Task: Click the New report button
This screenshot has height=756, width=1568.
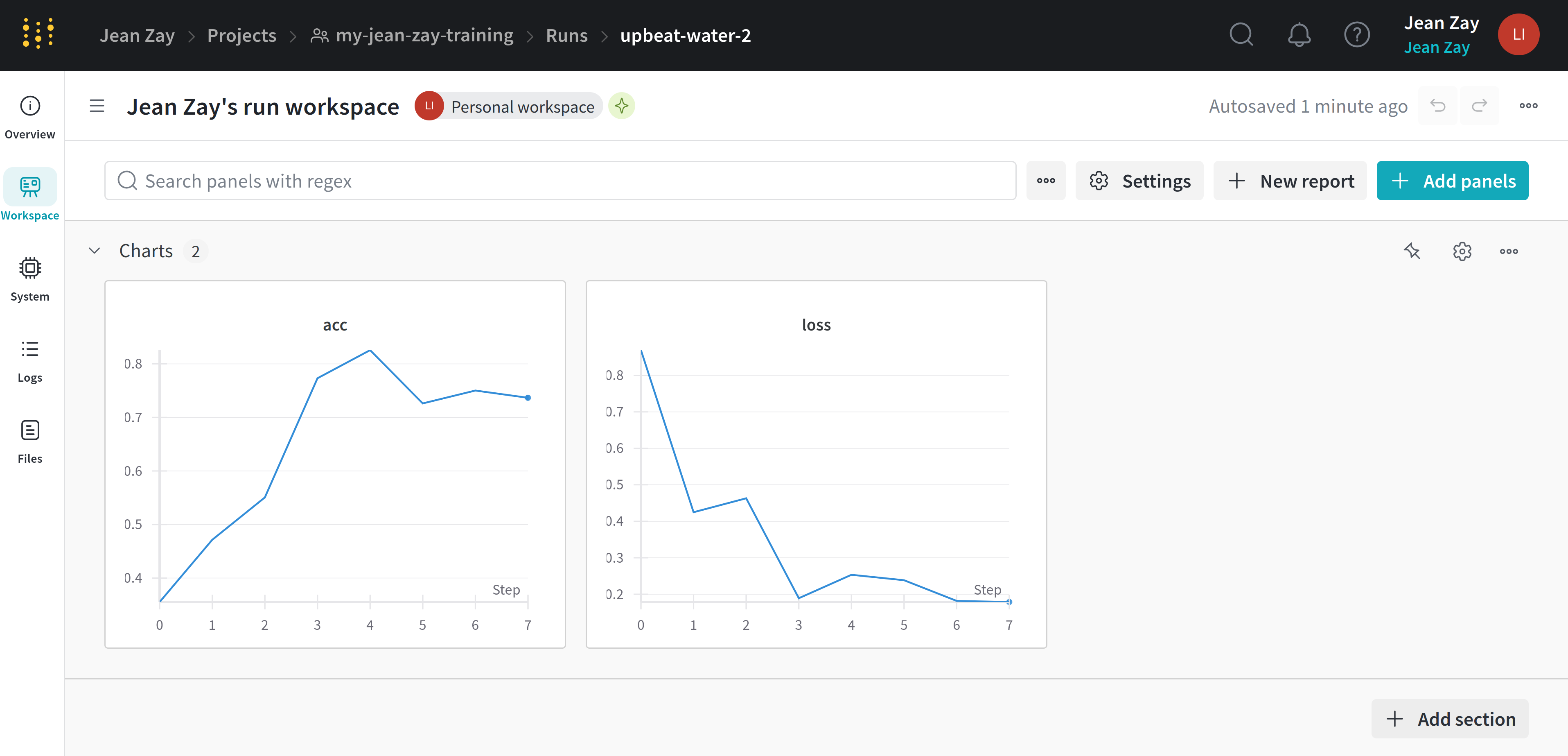Action: click(x=1290, y=181)
